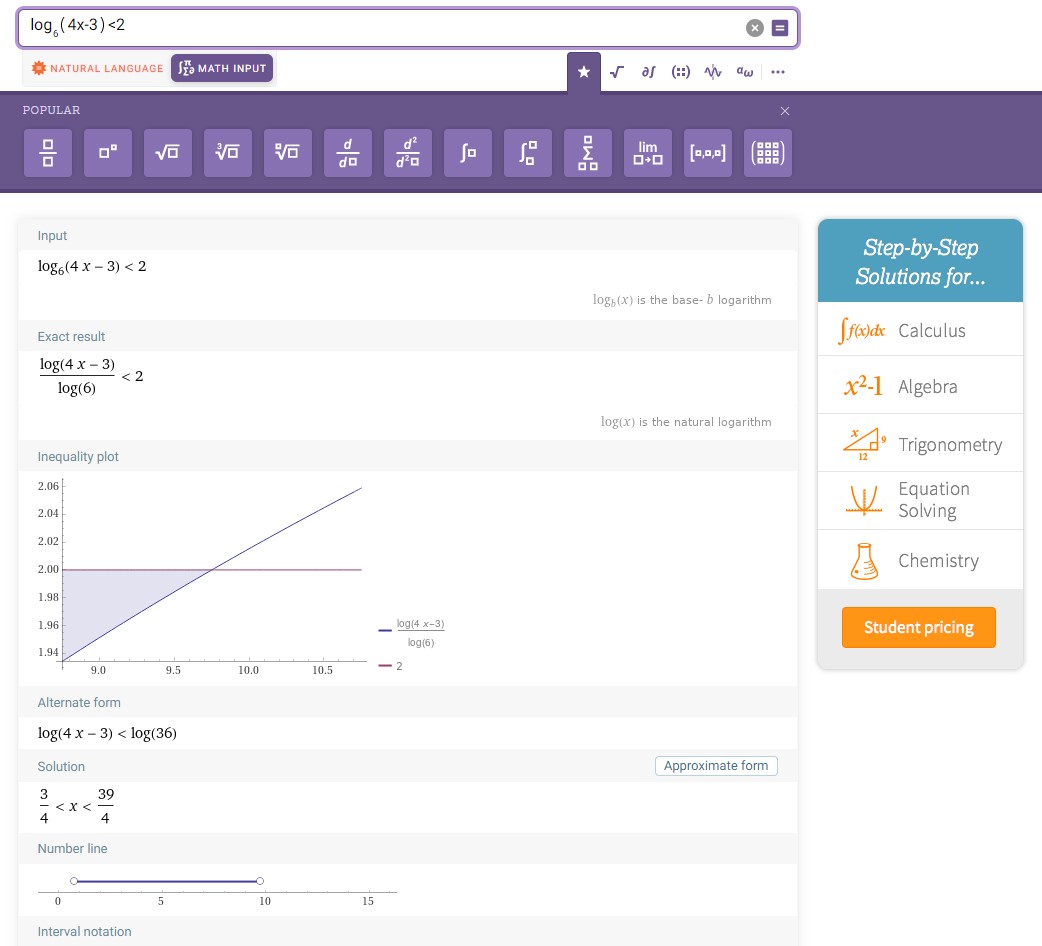The height and width of the screenshot is (946, 1042).
Task: Click the 'Exact result' pod title
Action: point(71,337)
